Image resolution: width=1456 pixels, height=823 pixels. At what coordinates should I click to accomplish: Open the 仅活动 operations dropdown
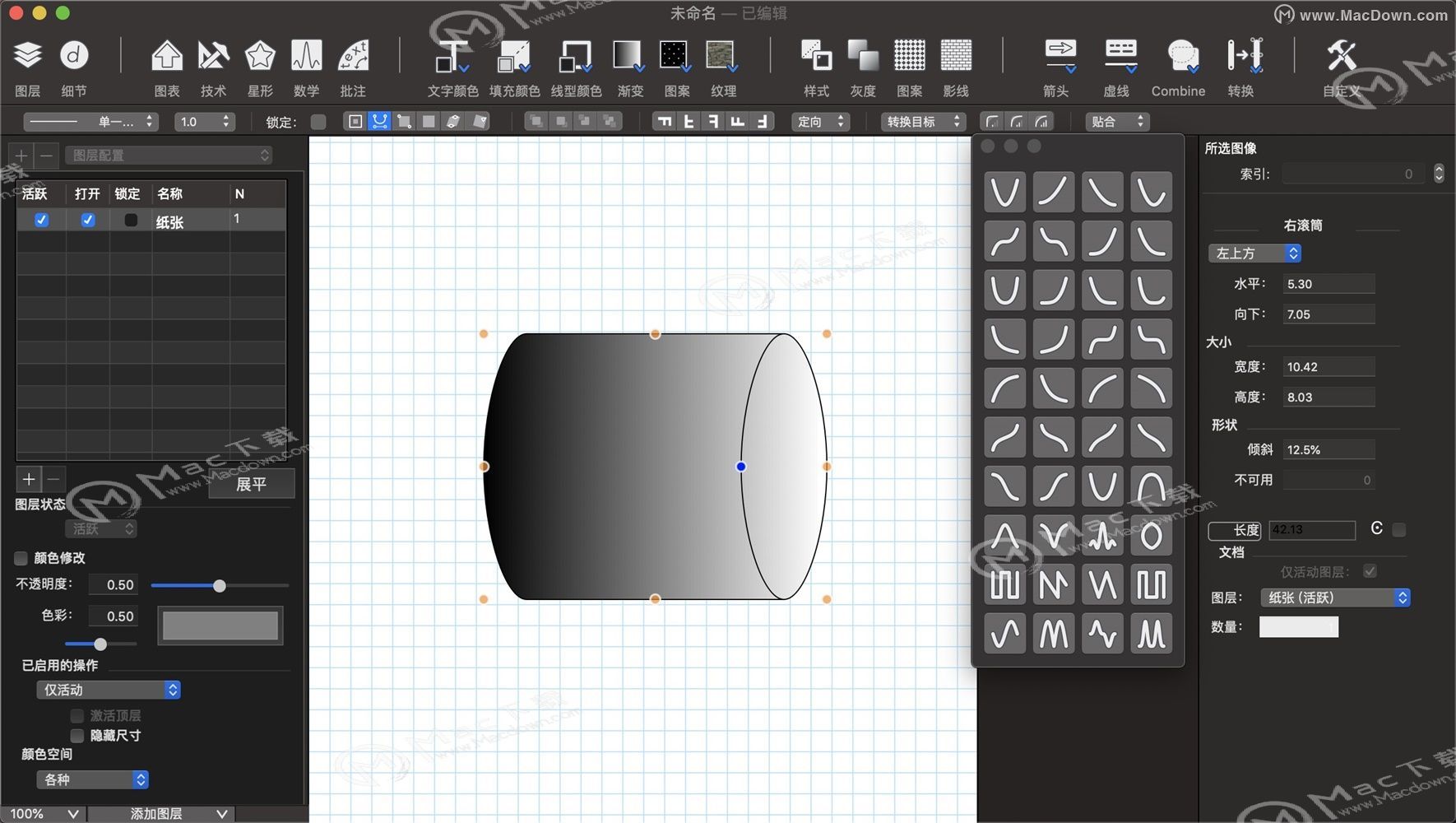click(x=109, y=690)
